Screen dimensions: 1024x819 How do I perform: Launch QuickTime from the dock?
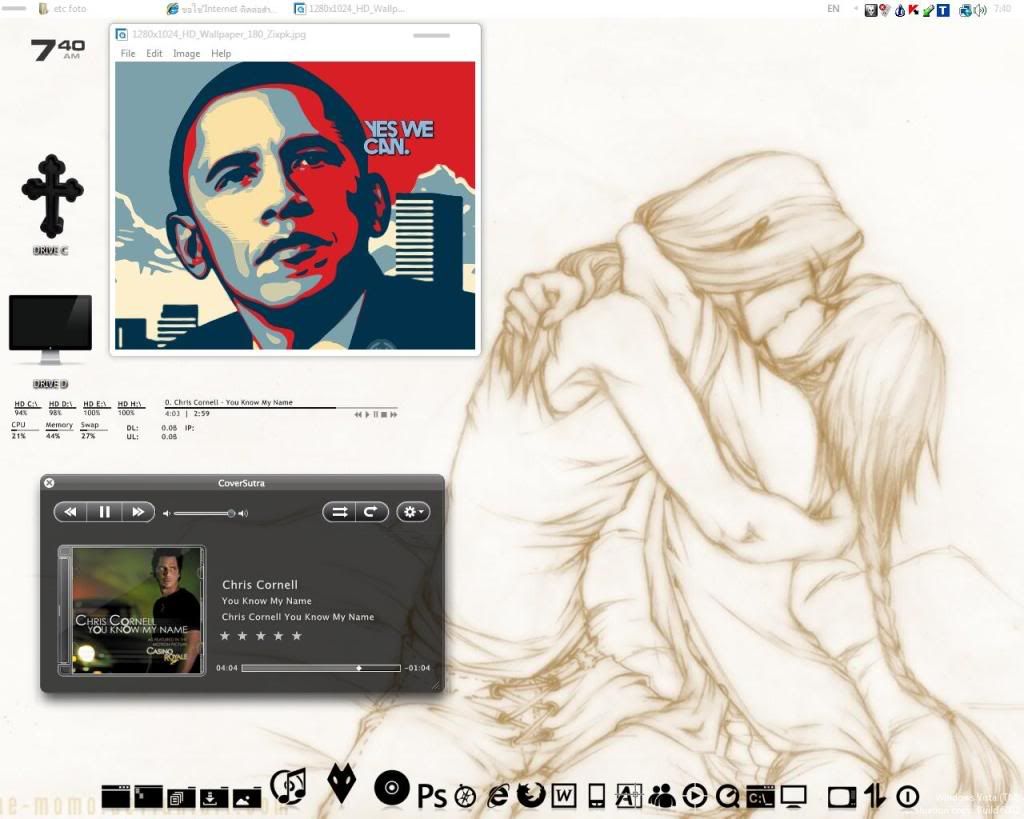728,795
